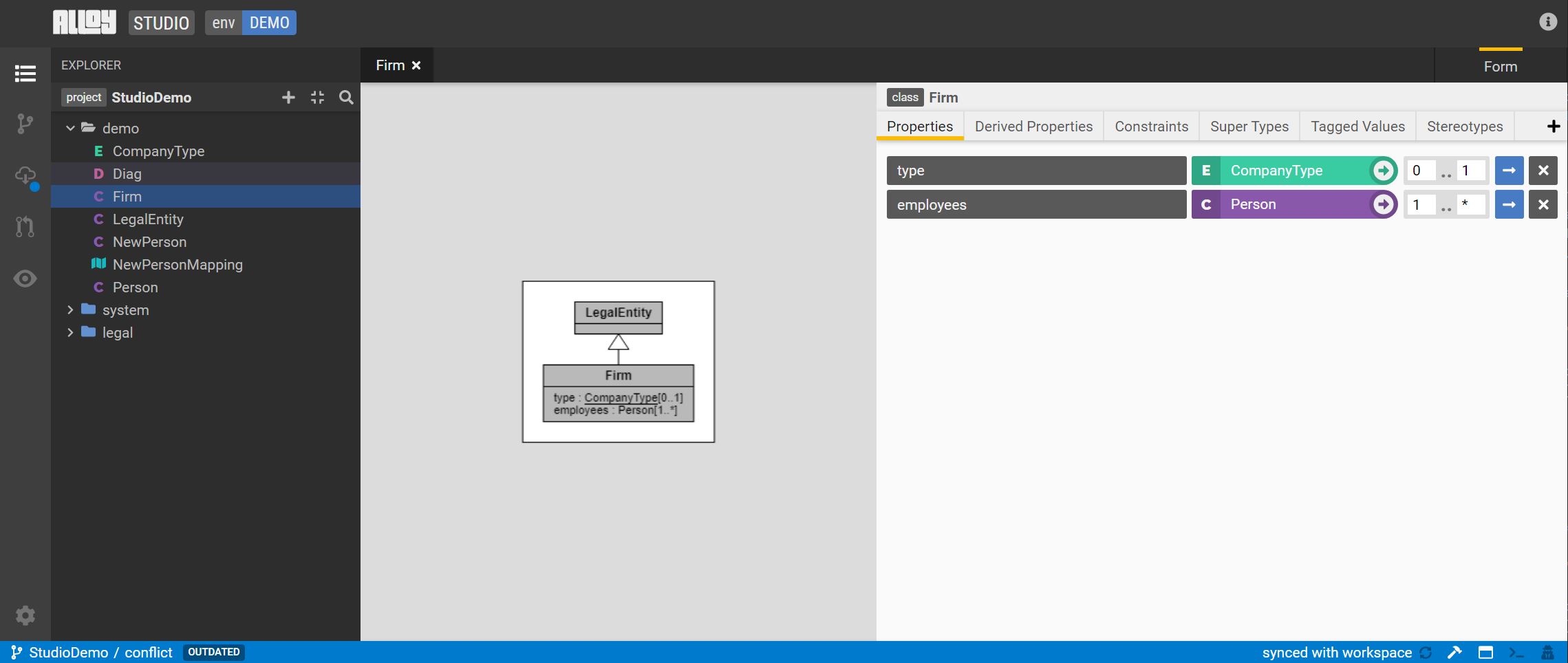Toggle the incognito-style icon in status bar
This screenshot has width=1568, height=663.
point(1547,653)
